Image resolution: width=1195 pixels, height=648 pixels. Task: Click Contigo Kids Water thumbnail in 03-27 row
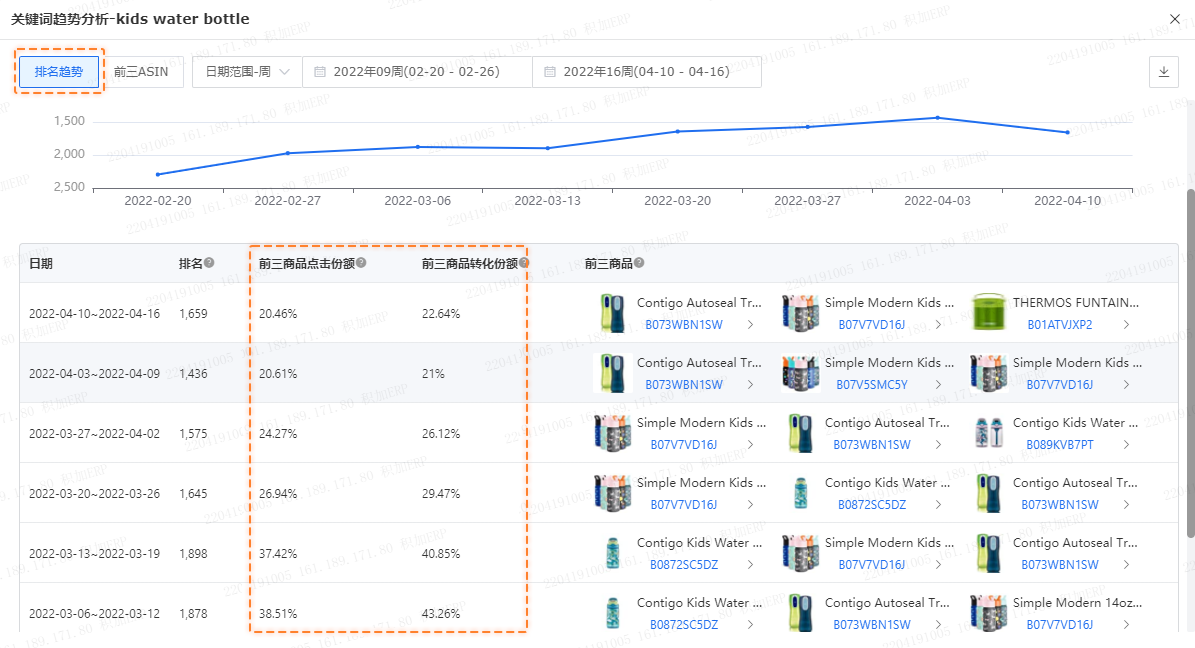click(x=988, y=432)
